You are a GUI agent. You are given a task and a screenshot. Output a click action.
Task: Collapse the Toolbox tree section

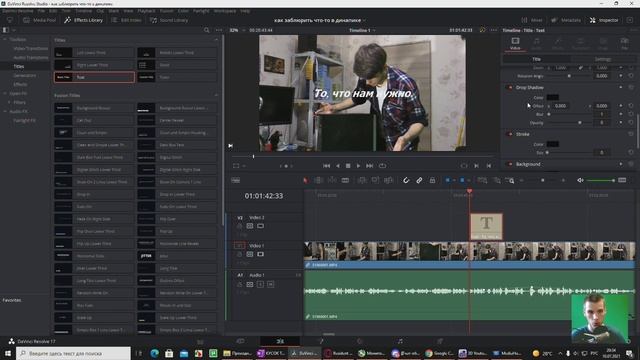coord(5,40)
